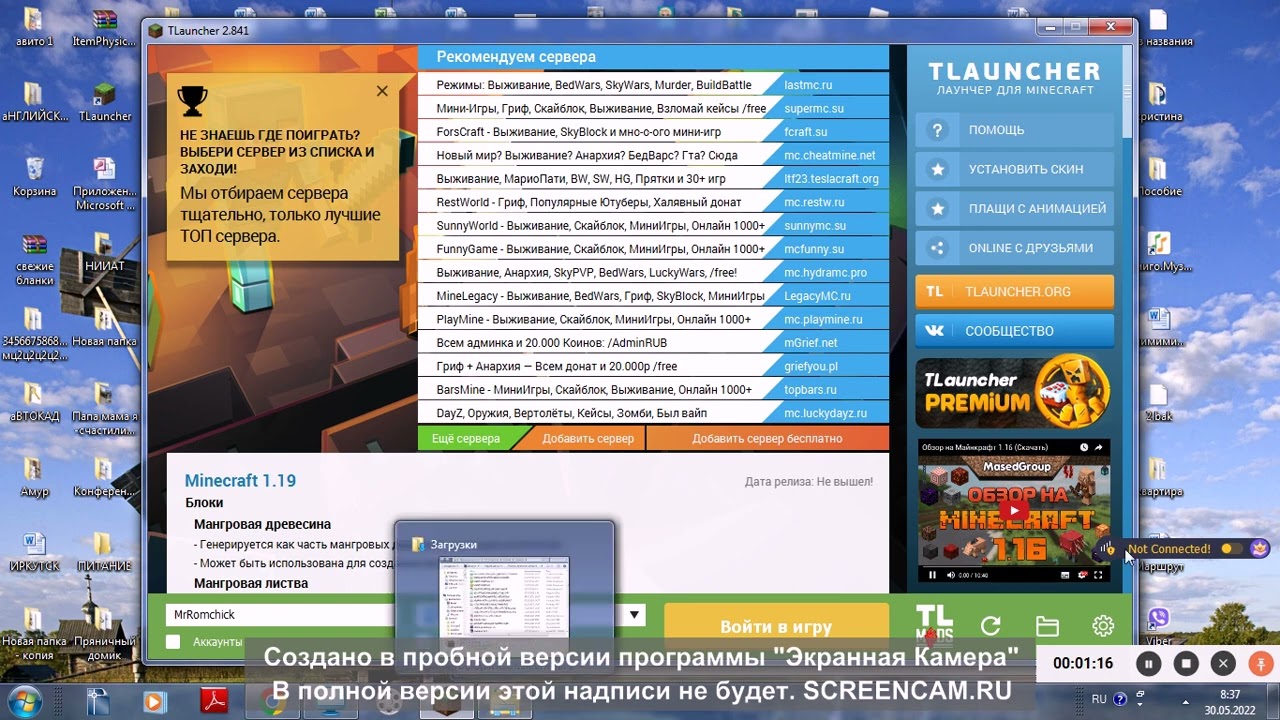Open the Viber desktop icon

coord(1159,627)
